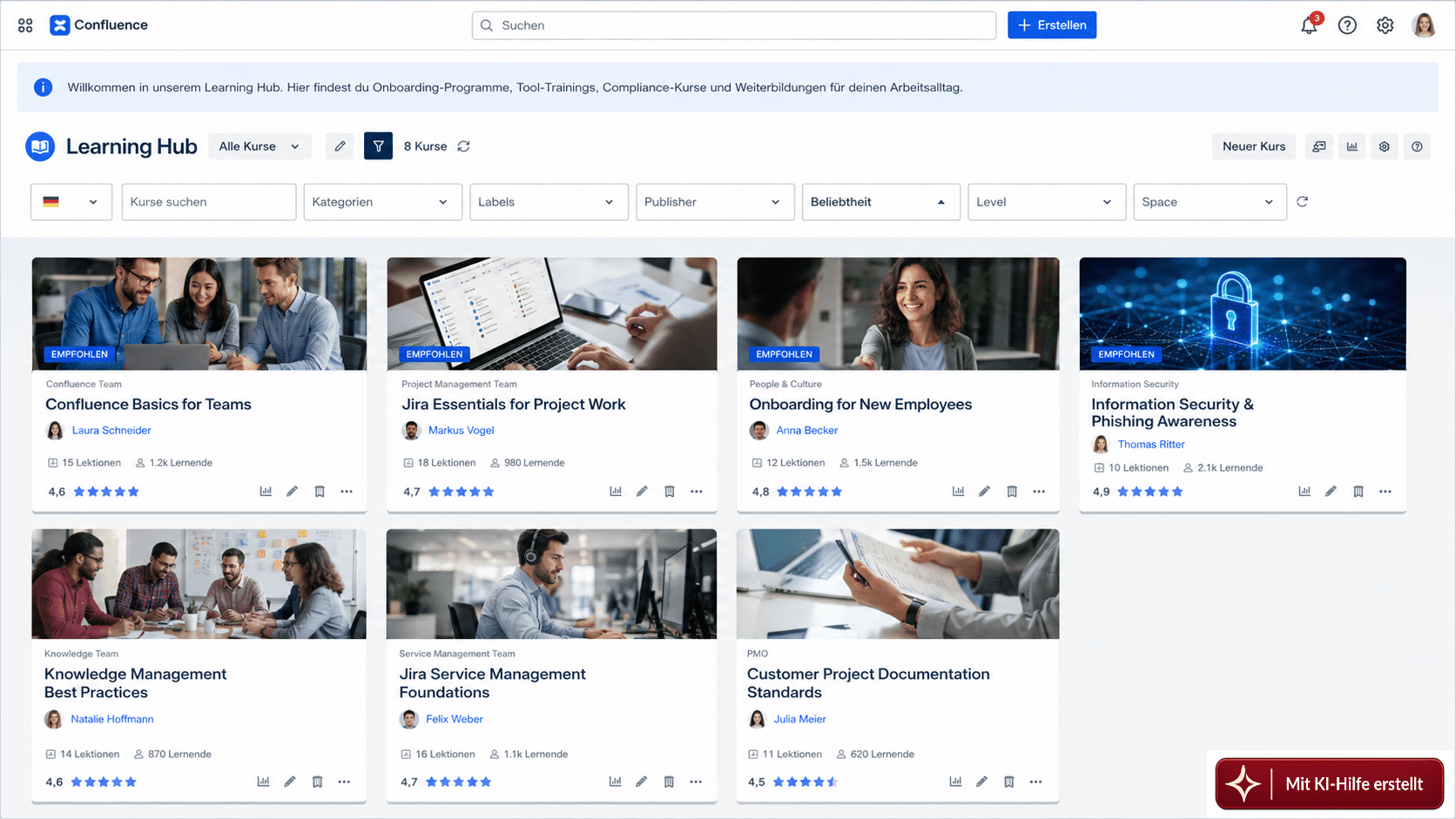Click the Kurse suchen input field

(209, 202)
